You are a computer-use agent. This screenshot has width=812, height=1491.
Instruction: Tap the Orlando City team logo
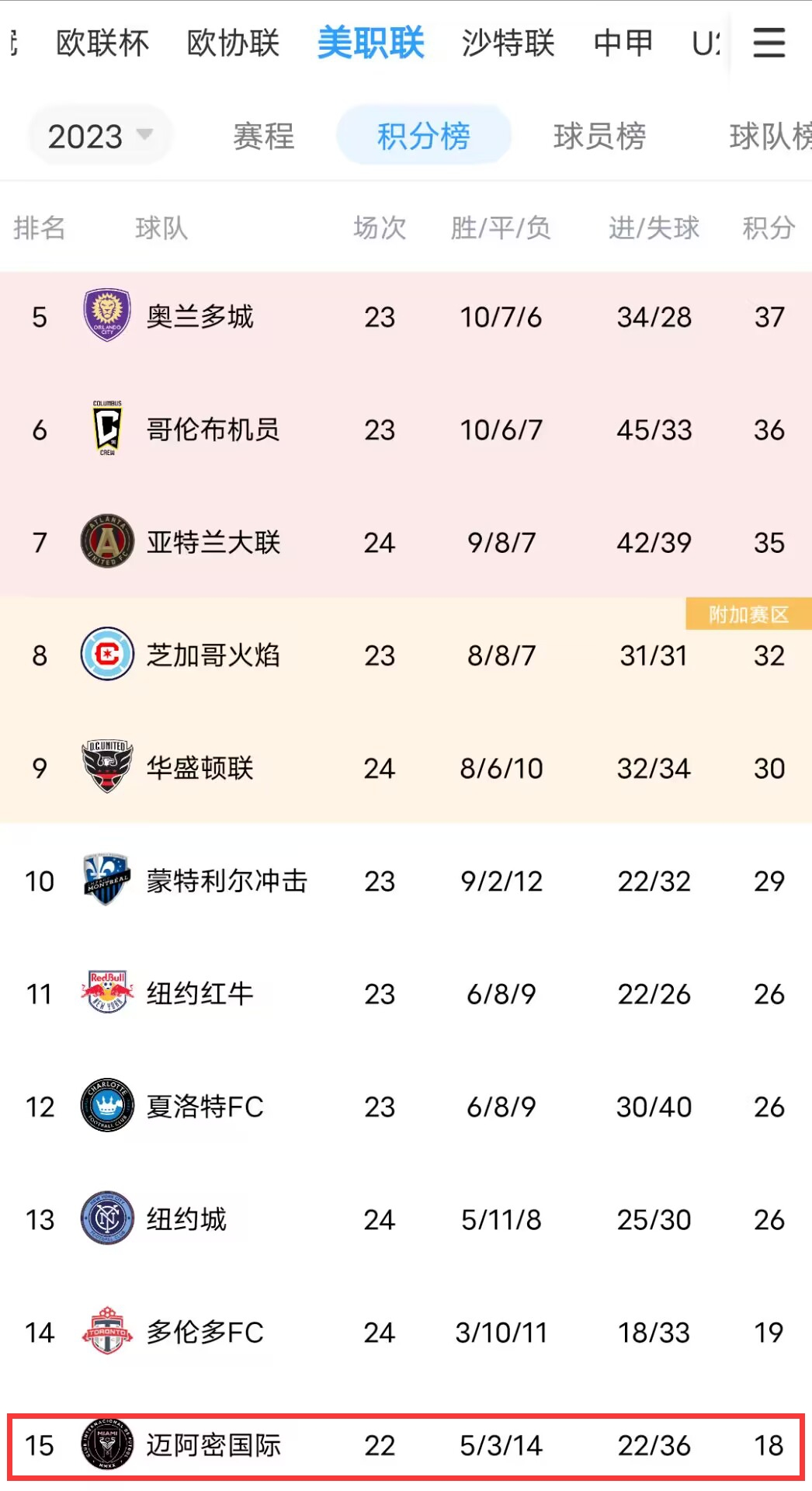click(x=107, y=315)
